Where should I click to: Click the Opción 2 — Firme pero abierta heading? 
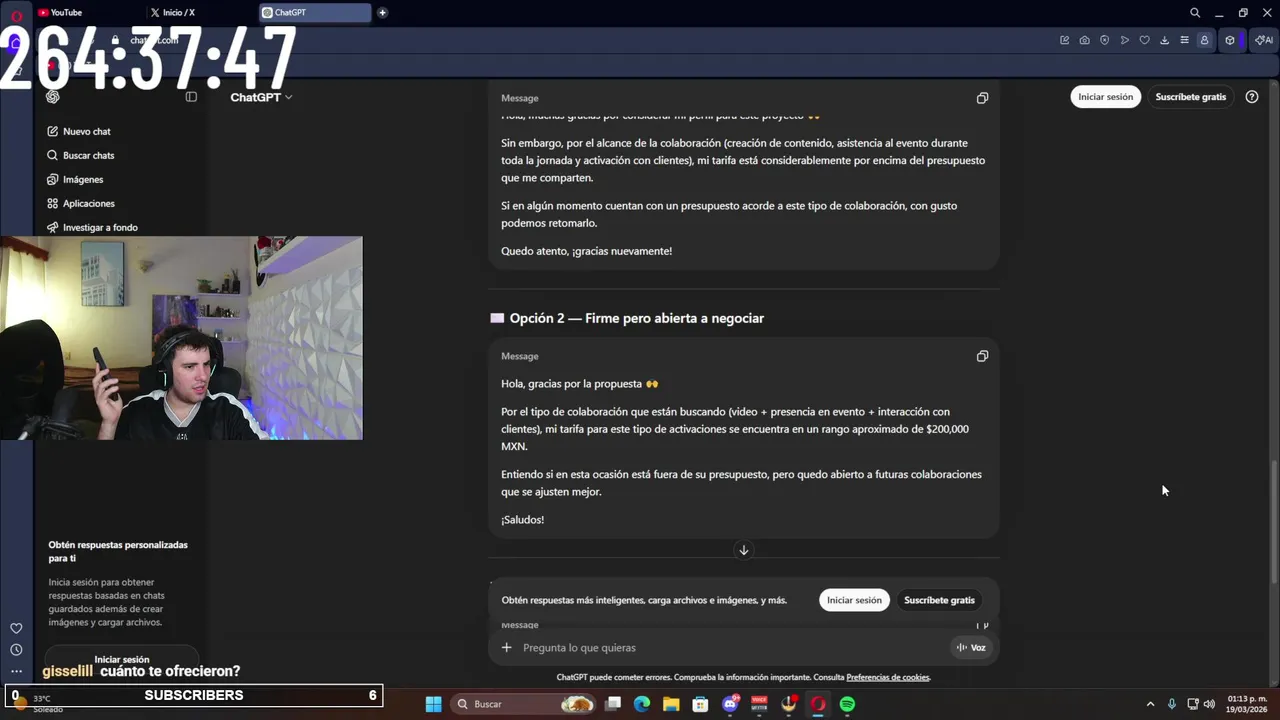click(x=636, y=318)
